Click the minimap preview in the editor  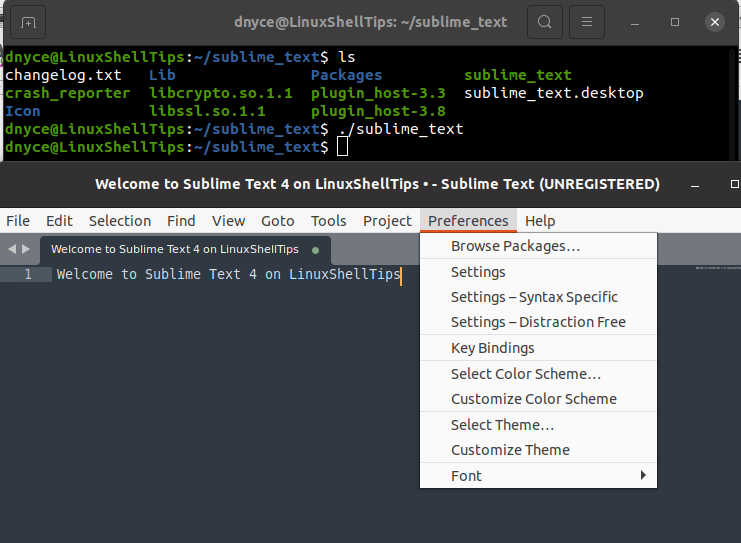717,268
